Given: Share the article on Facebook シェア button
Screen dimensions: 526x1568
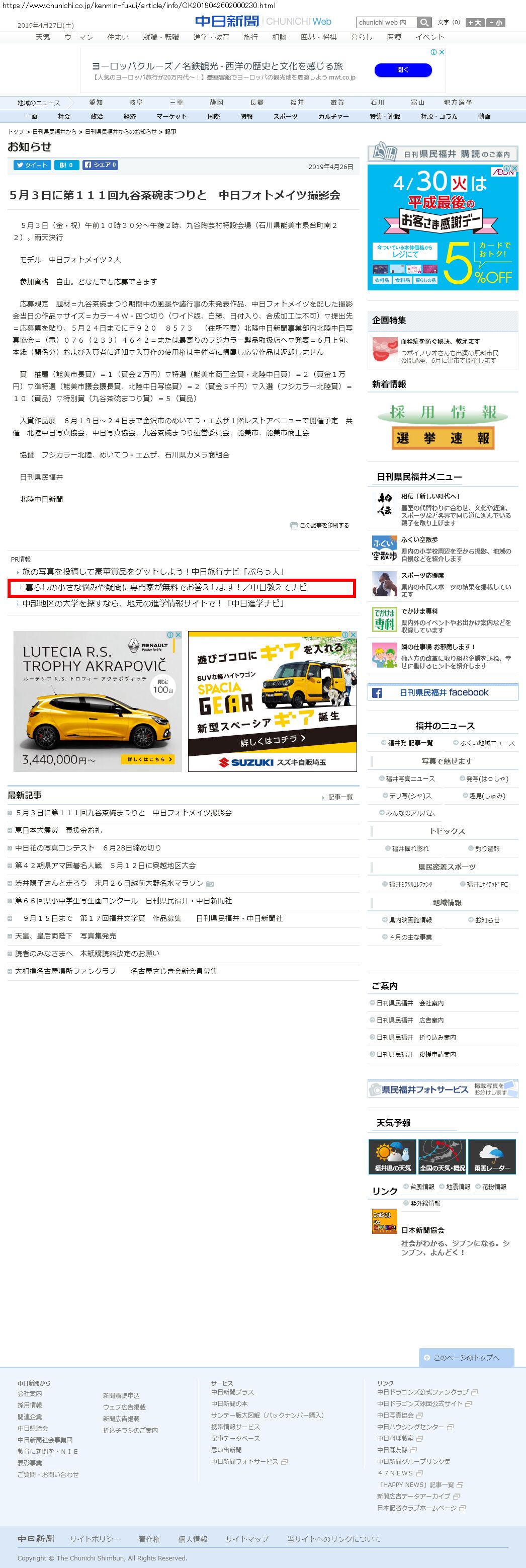Looking at the screenshot, I should 101,165.
